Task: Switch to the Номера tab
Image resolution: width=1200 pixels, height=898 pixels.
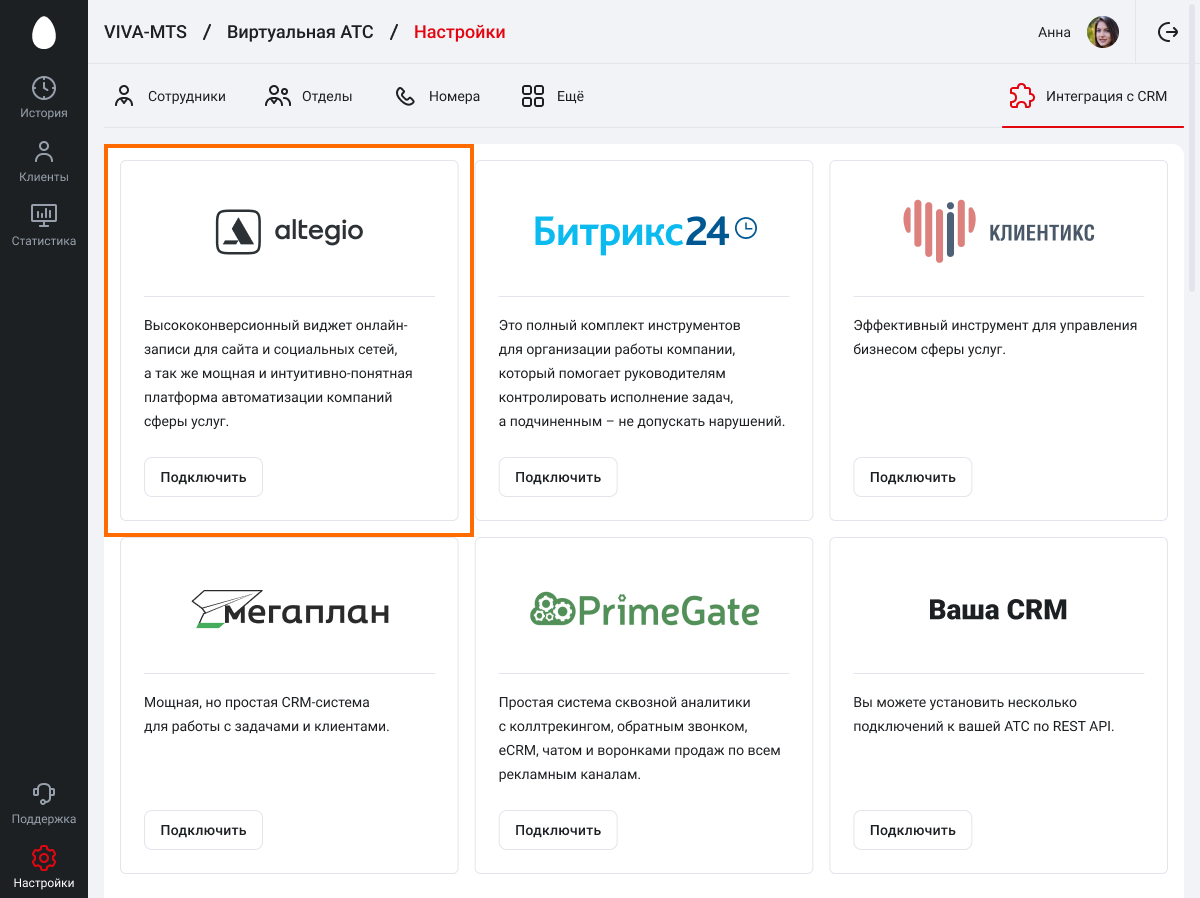Action: [437, 97]
